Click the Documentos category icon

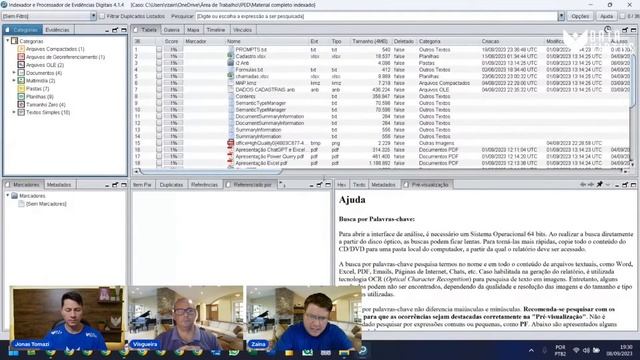(21, 73)
